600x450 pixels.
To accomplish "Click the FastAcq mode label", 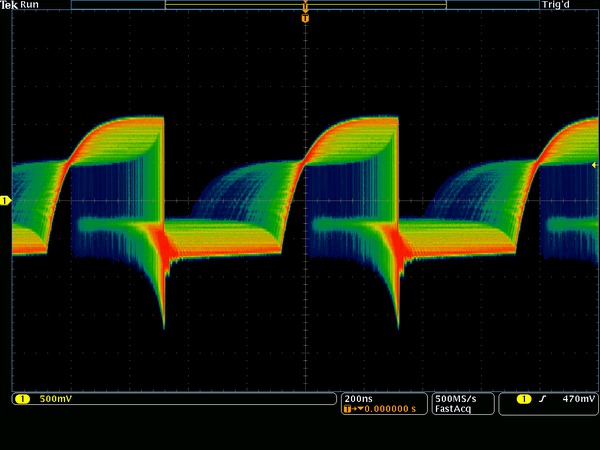I will pos(453,409).
